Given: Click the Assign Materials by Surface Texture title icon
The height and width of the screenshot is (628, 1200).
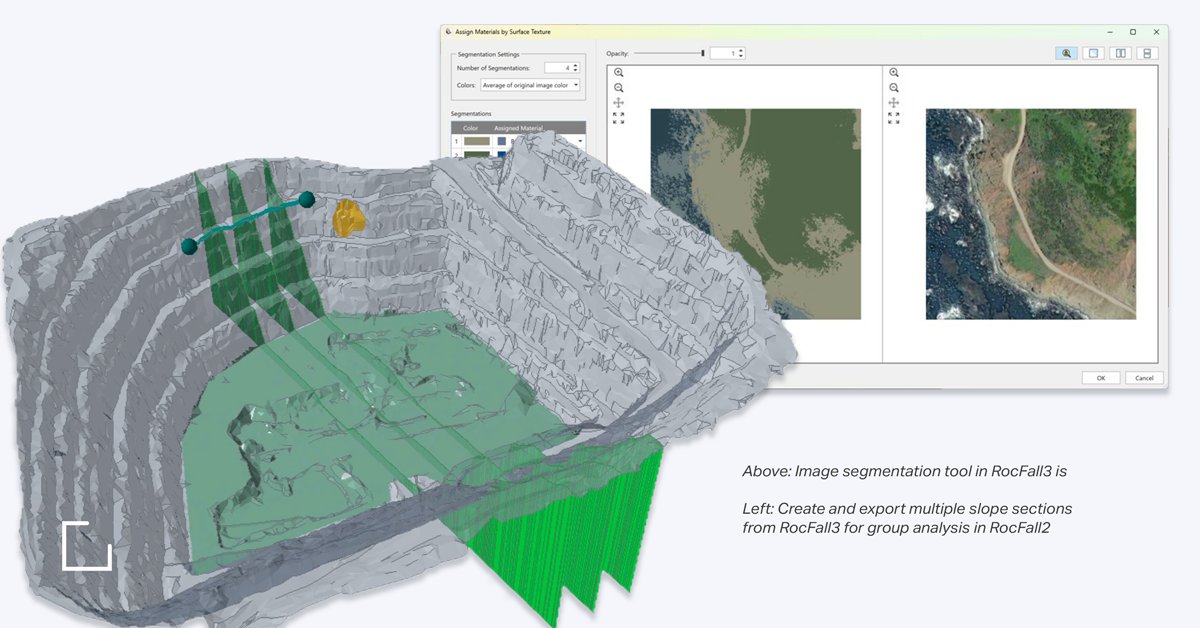Looking at the screenshot, I should (447, 31).
